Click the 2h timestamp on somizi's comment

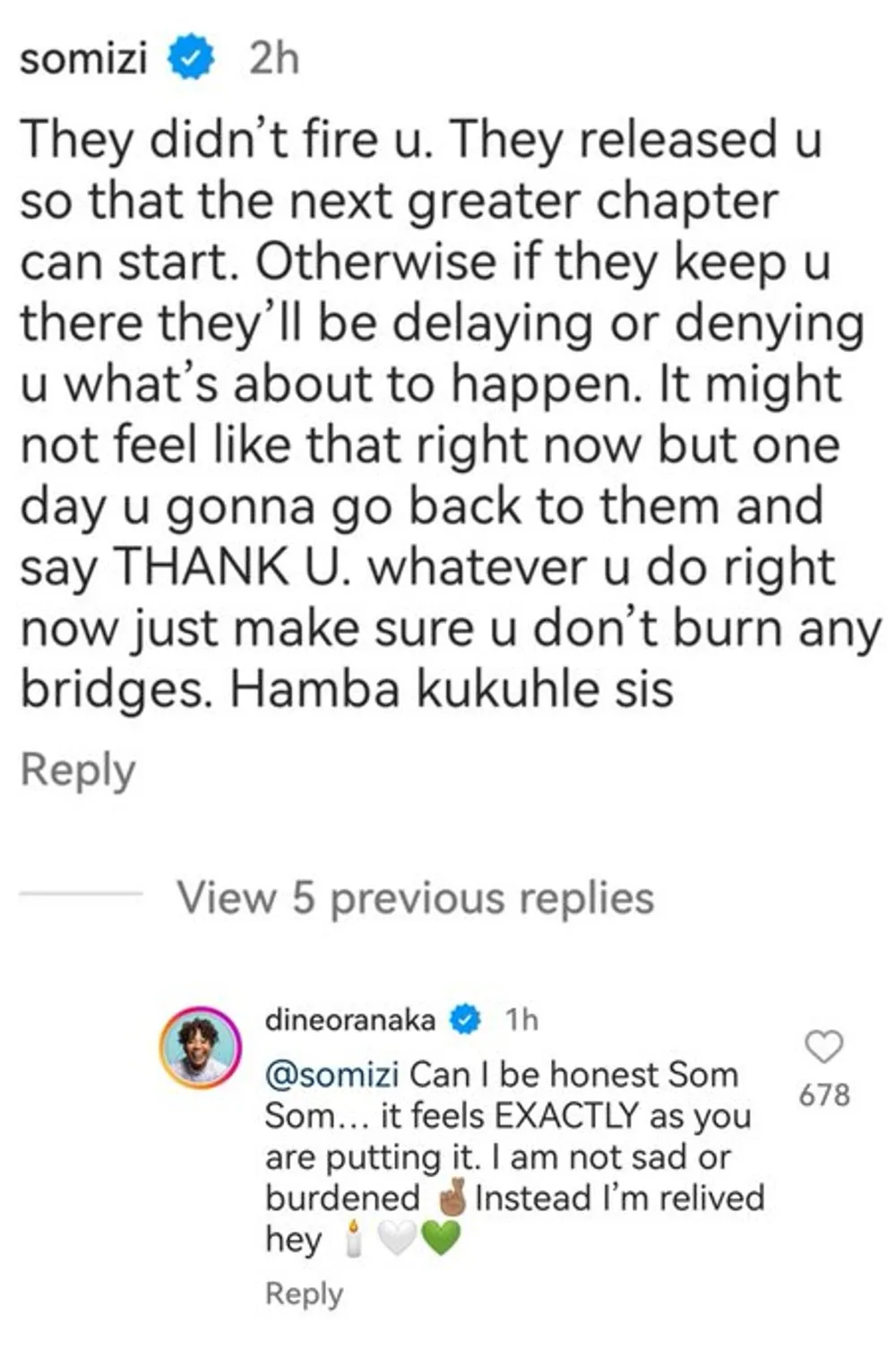pos(273,59)
